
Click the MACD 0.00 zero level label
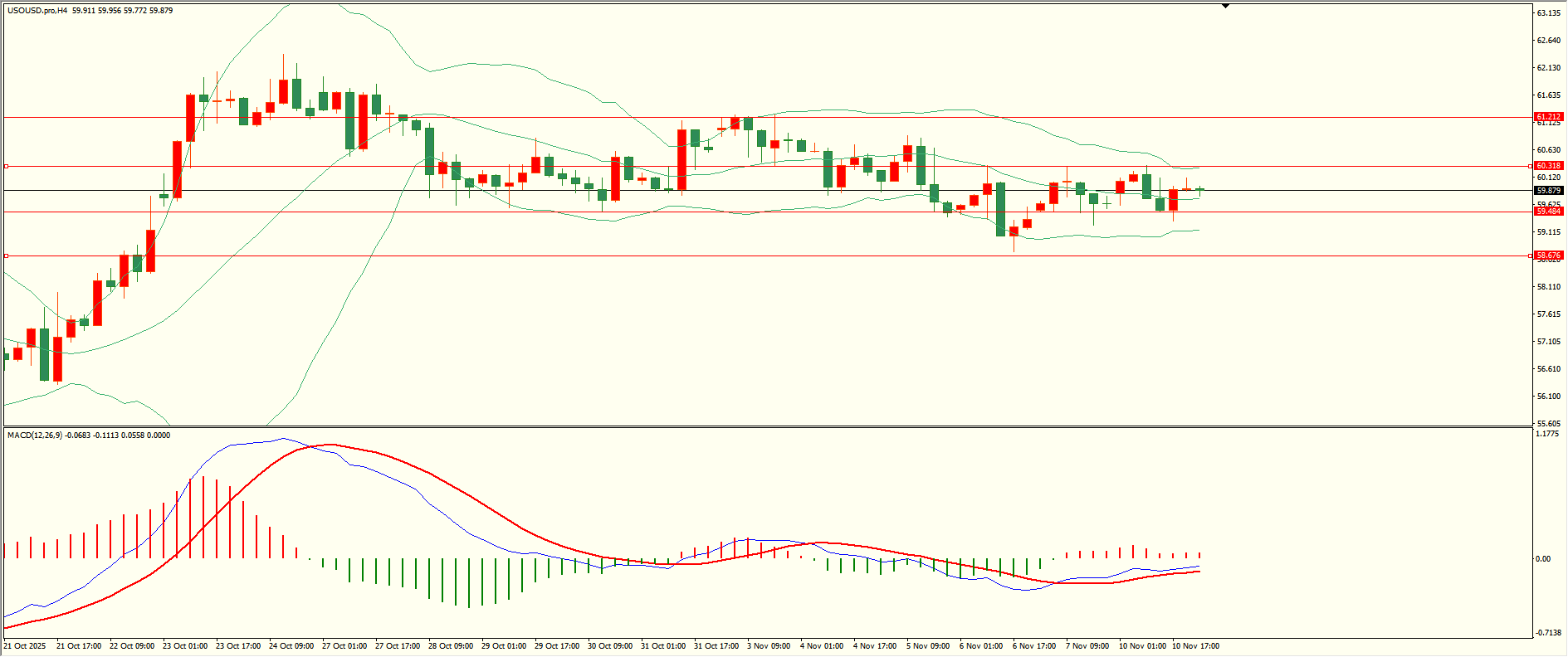1543,559
